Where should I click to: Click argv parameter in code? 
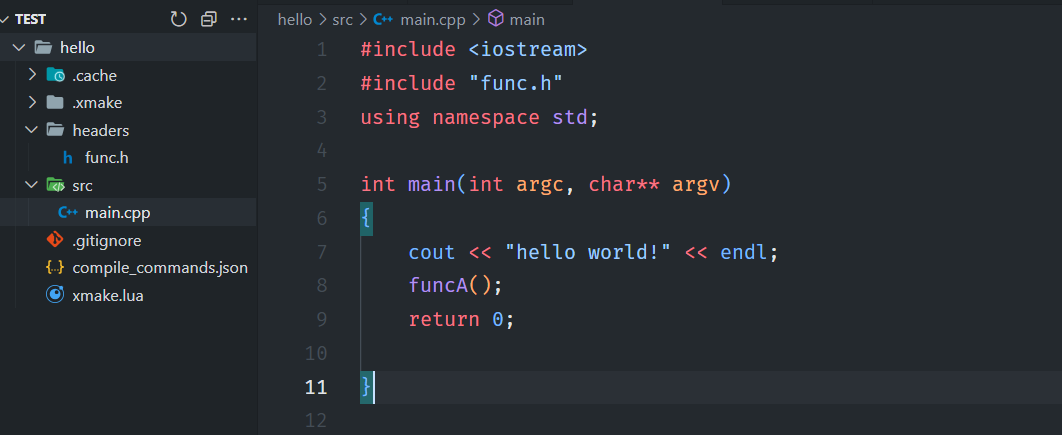696,185
